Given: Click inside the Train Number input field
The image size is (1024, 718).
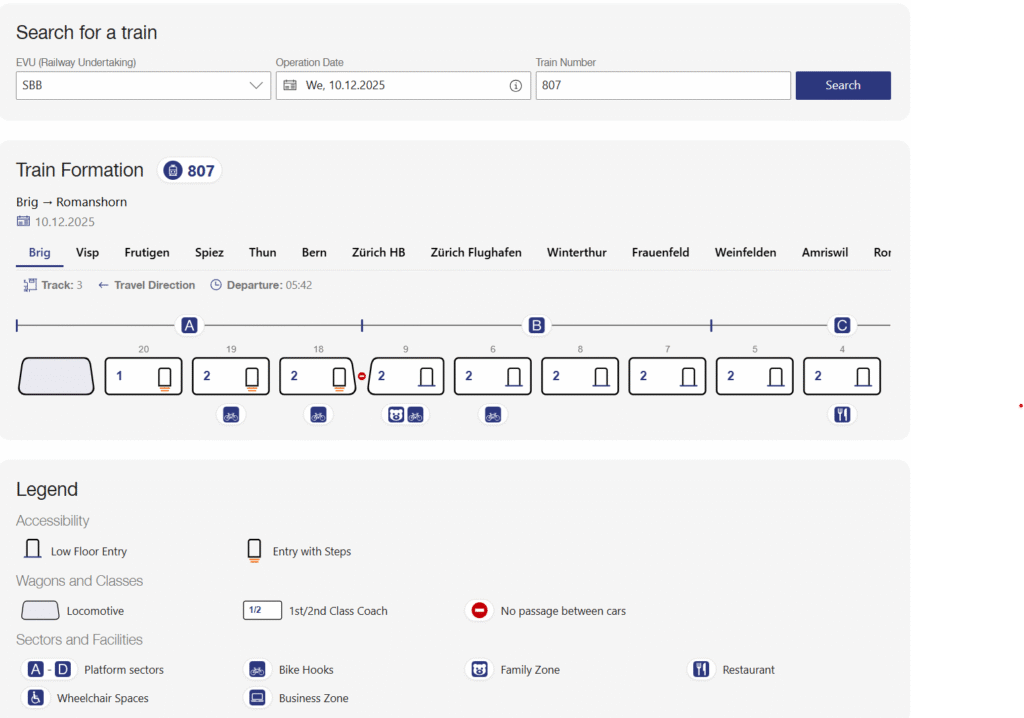Looking at the screenshot, I should coord(662,86).
